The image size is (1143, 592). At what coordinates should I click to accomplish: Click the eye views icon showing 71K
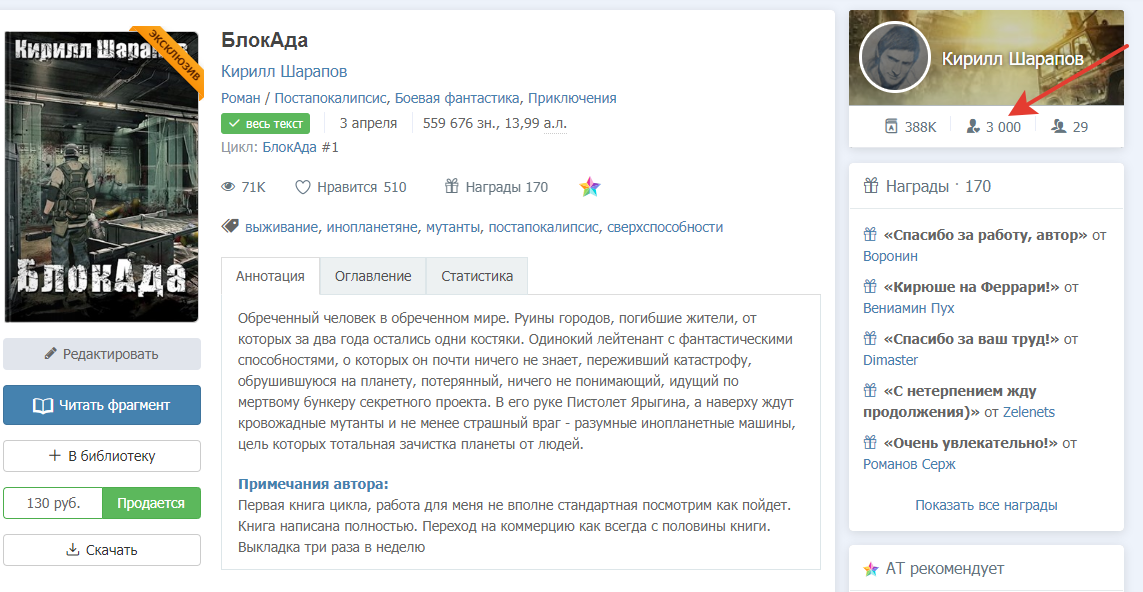(x=228, y=187)
